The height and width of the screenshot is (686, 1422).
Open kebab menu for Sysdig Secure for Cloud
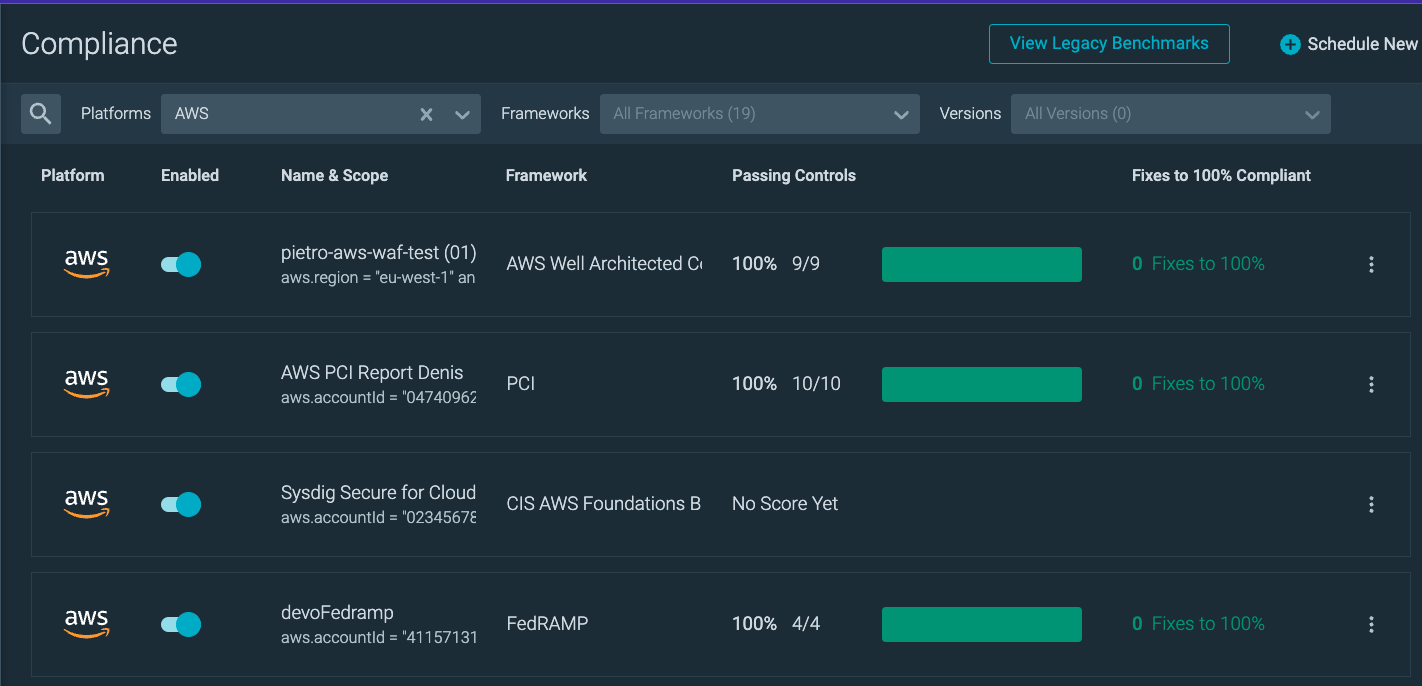pos(1371,504)
